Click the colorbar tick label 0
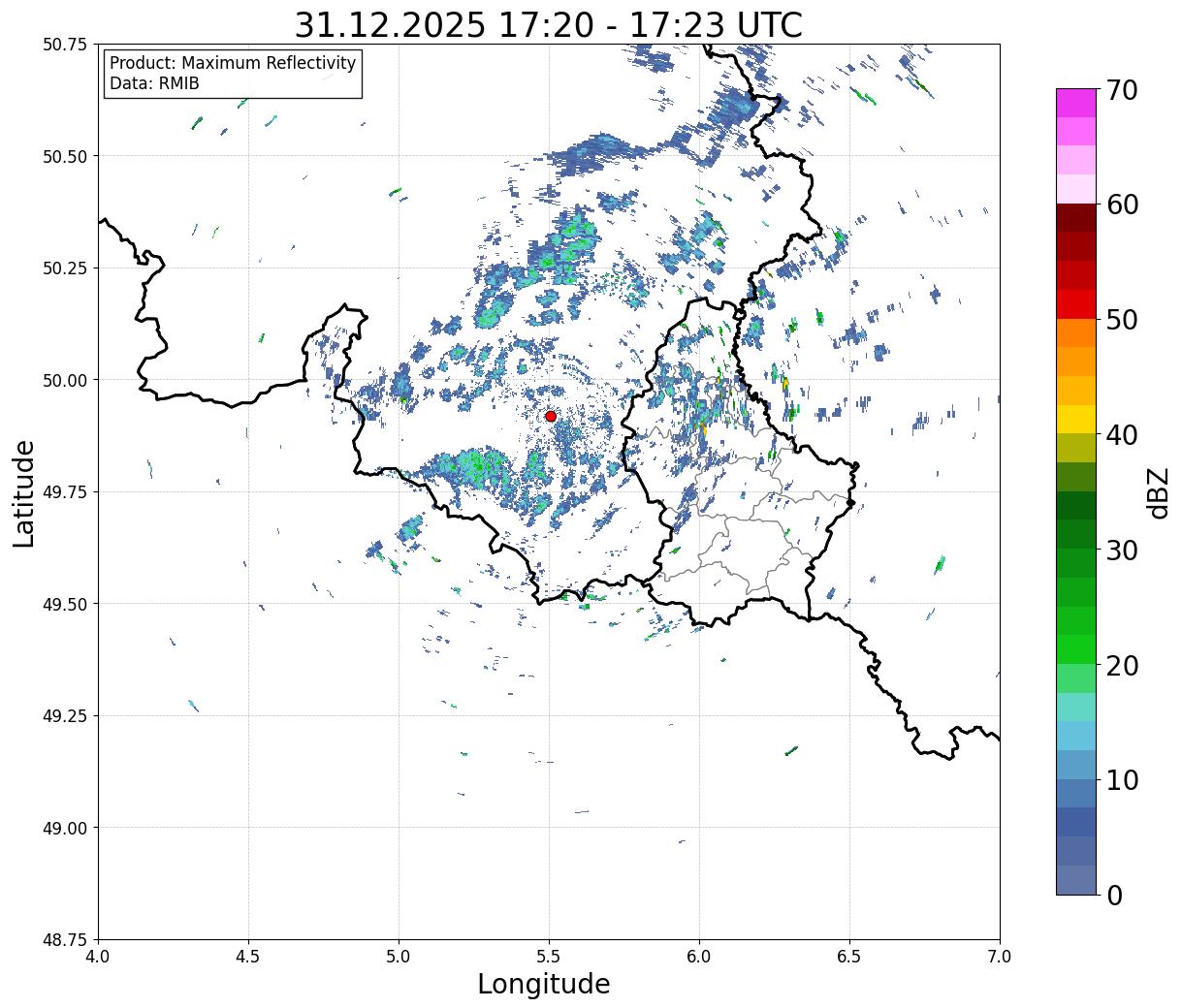 point(1114,895)
